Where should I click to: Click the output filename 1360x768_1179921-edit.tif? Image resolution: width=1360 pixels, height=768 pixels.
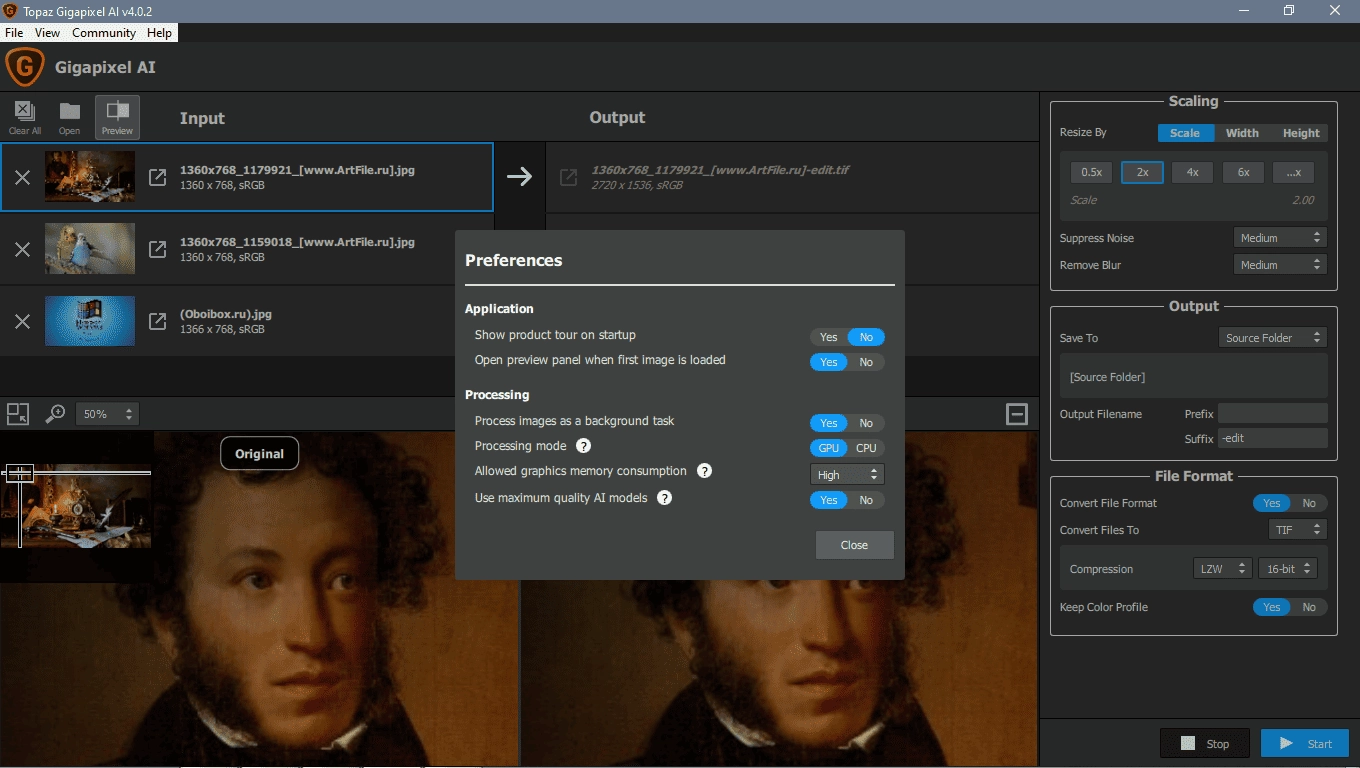click(x=720, y=170)
